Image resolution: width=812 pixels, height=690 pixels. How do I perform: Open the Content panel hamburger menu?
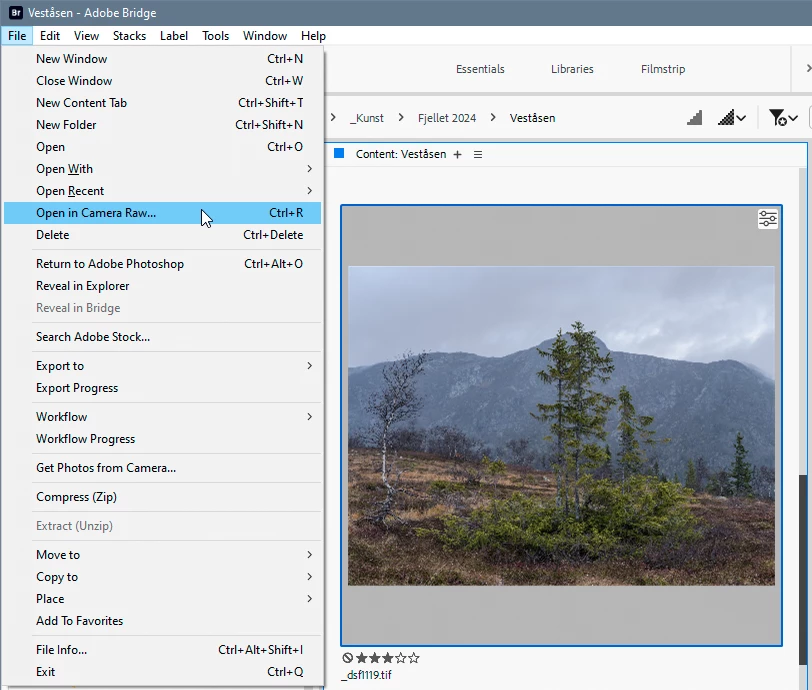pyautogui.click(x=478, y=154)
